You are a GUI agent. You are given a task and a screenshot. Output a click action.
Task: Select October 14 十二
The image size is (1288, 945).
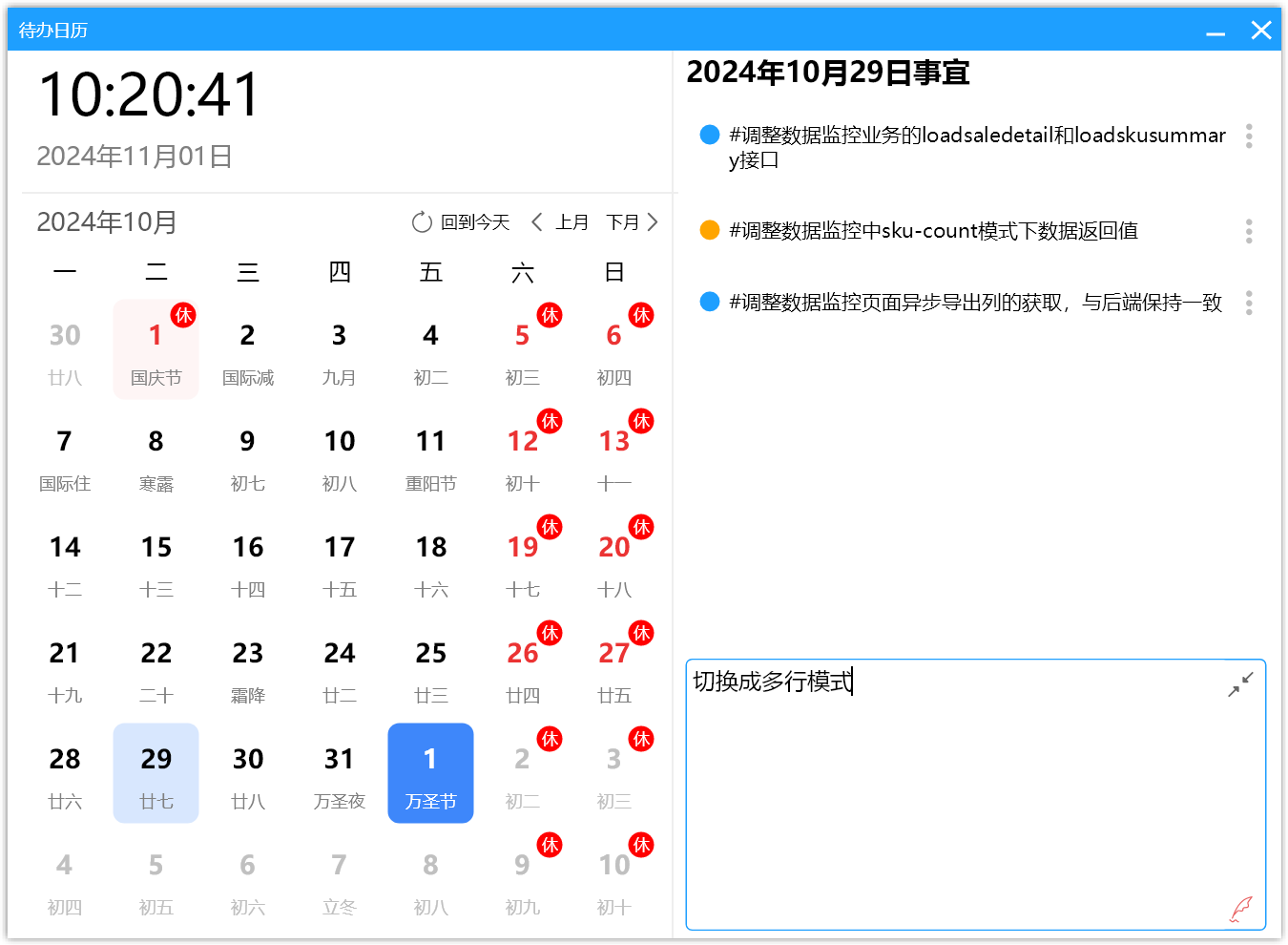pos(65,561)
